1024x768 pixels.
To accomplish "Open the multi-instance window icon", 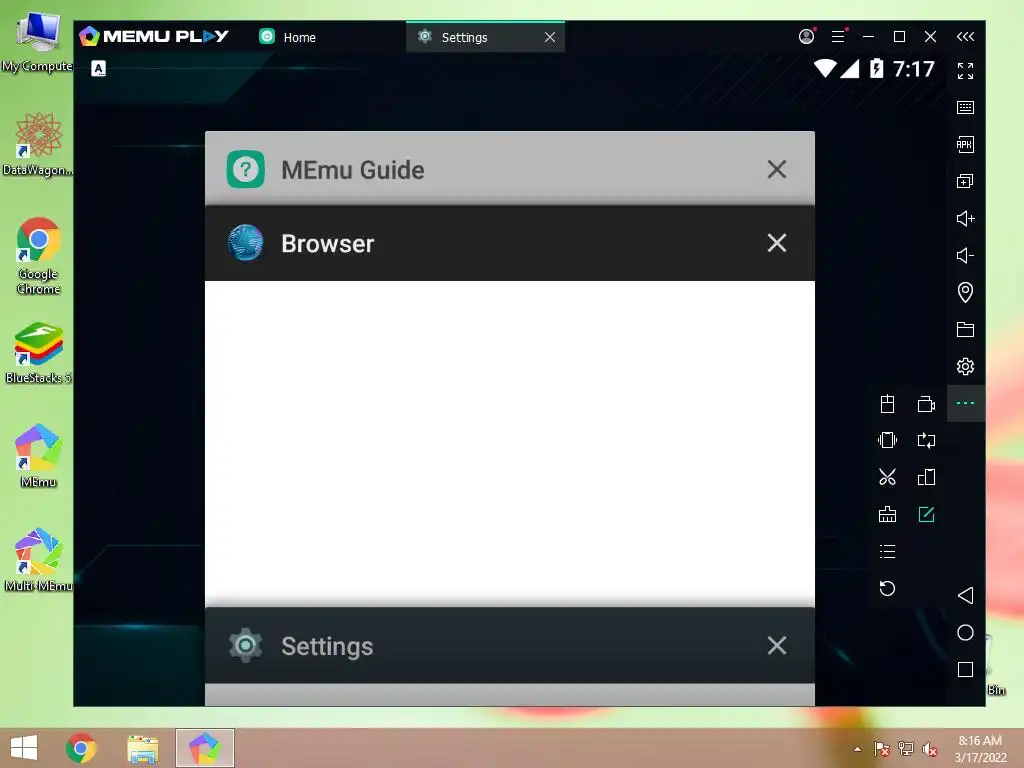I will click(965, 182).
